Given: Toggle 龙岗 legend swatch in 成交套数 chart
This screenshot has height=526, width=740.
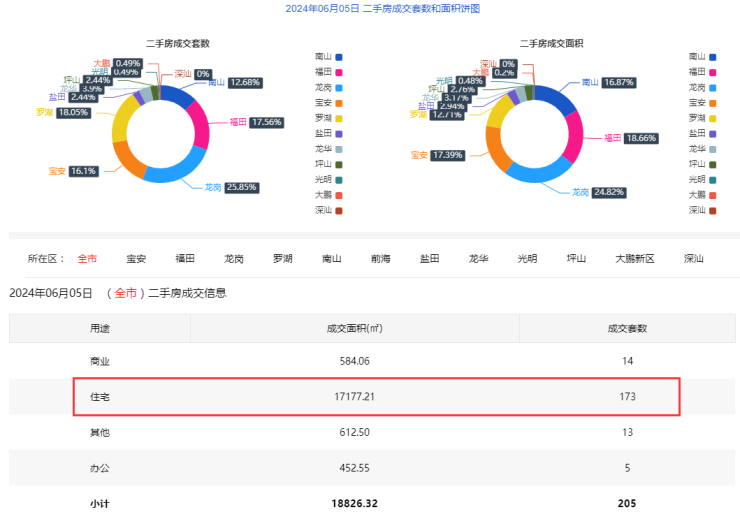Looking at the screenshot, I should pyautogui.click(x=339, y=88).
